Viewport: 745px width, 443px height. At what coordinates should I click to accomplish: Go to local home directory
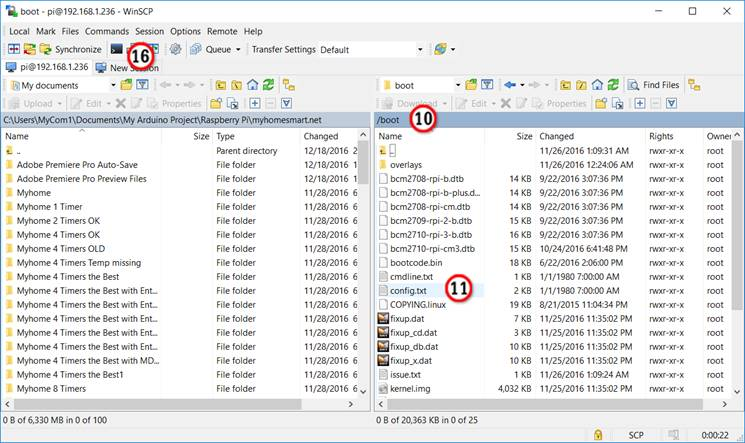click(x=252, y=85)
